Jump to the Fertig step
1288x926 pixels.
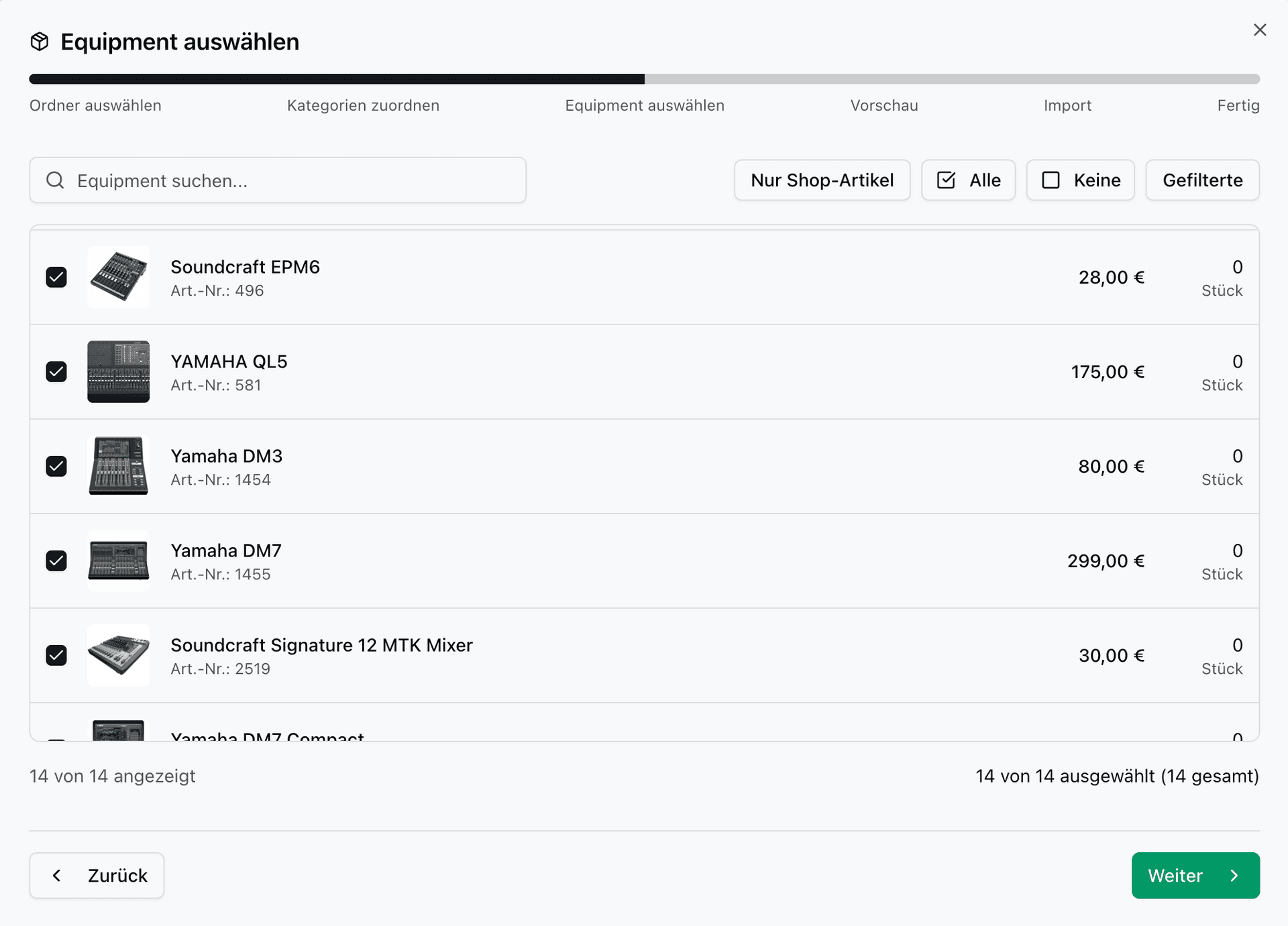tap(1238, 105)
